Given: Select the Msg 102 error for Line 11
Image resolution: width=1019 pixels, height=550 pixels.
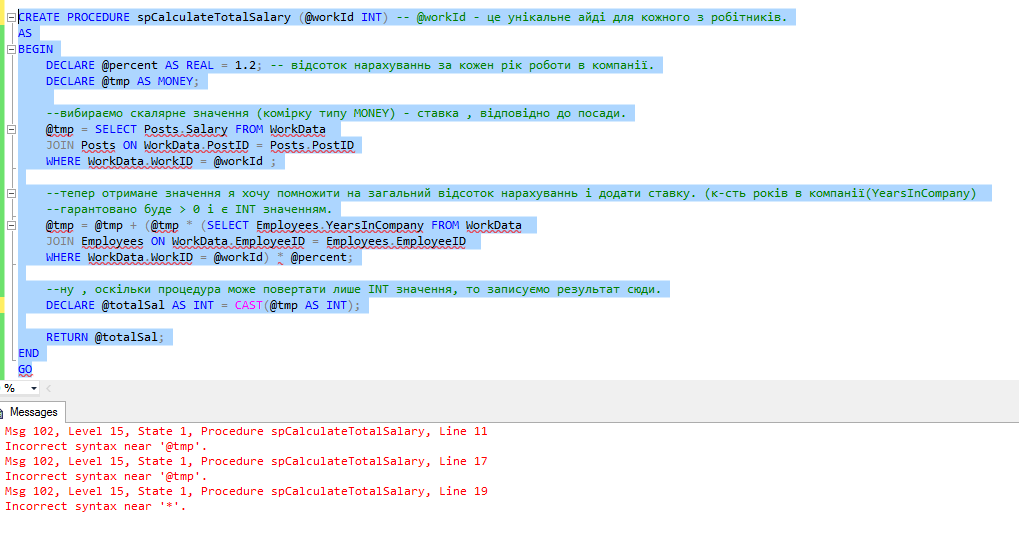Looking at the screenshot, I should tap(246, 432).
